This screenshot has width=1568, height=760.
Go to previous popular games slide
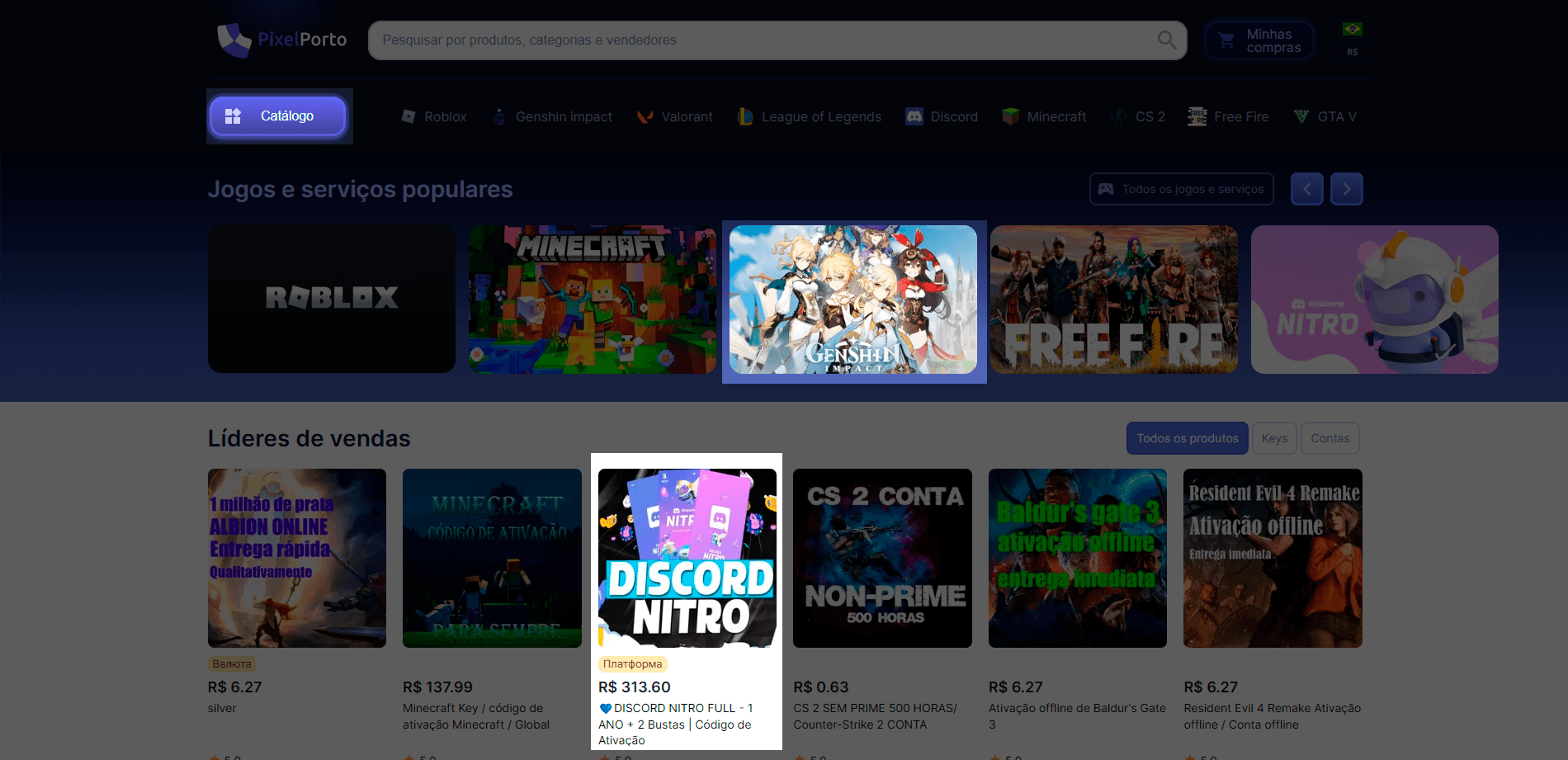1307,189
